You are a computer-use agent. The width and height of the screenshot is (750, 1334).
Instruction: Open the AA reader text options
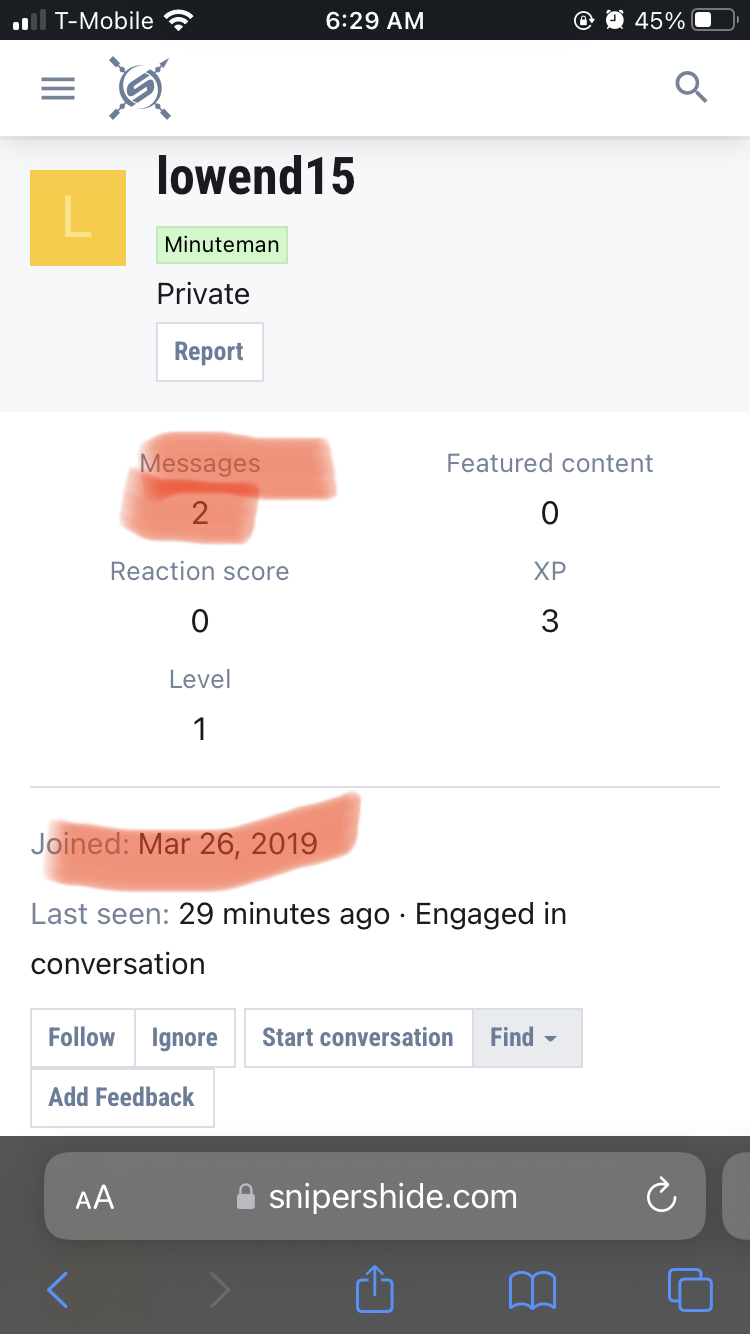(95, 1197)
